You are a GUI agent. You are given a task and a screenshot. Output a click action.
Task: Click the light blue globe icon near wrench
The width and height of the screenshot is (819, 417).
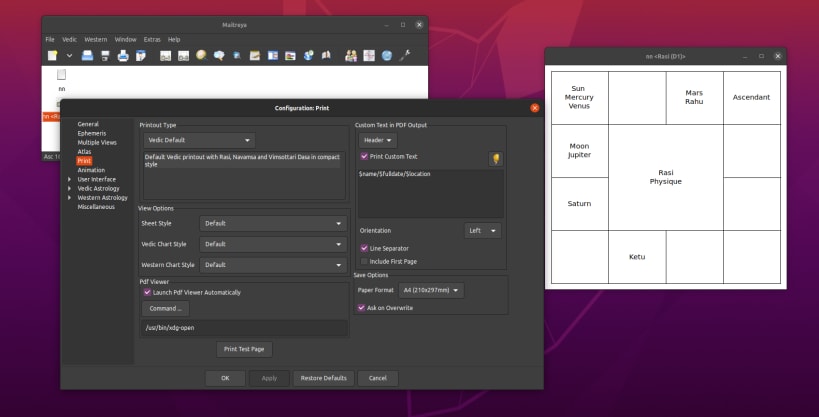(387, 55)
